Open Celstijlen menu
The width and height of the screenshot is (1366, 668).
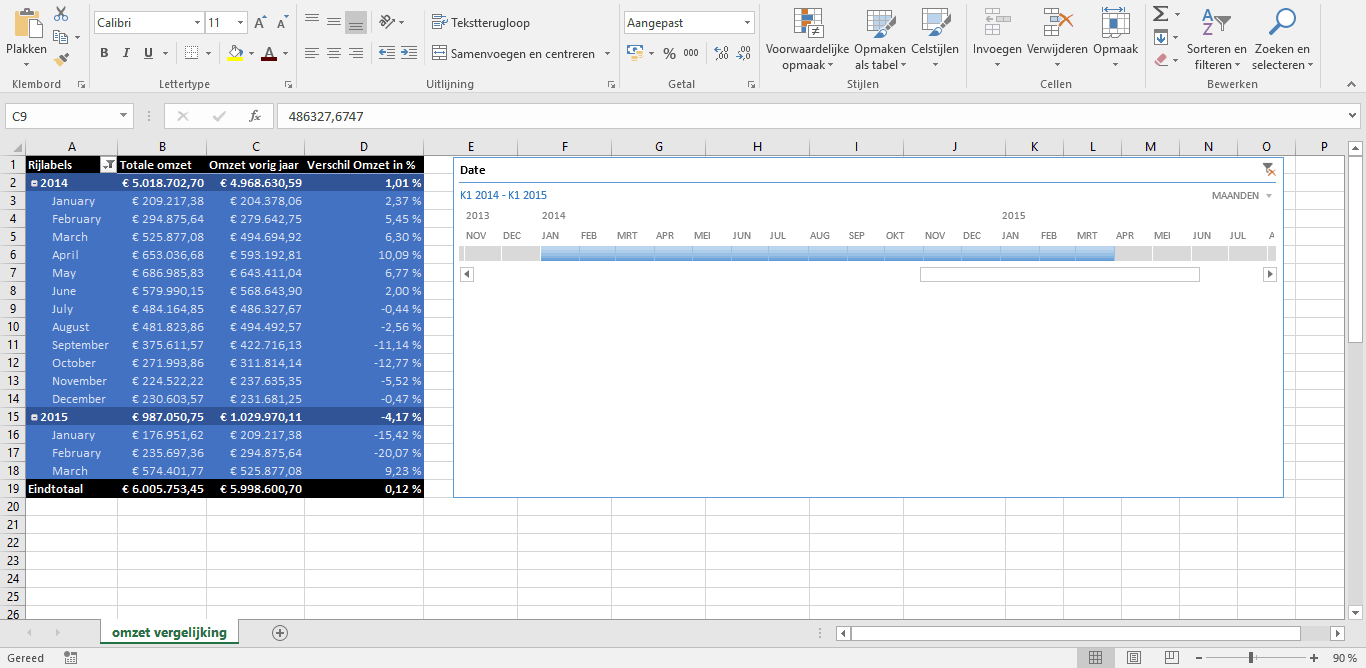[x=935, y=40]
